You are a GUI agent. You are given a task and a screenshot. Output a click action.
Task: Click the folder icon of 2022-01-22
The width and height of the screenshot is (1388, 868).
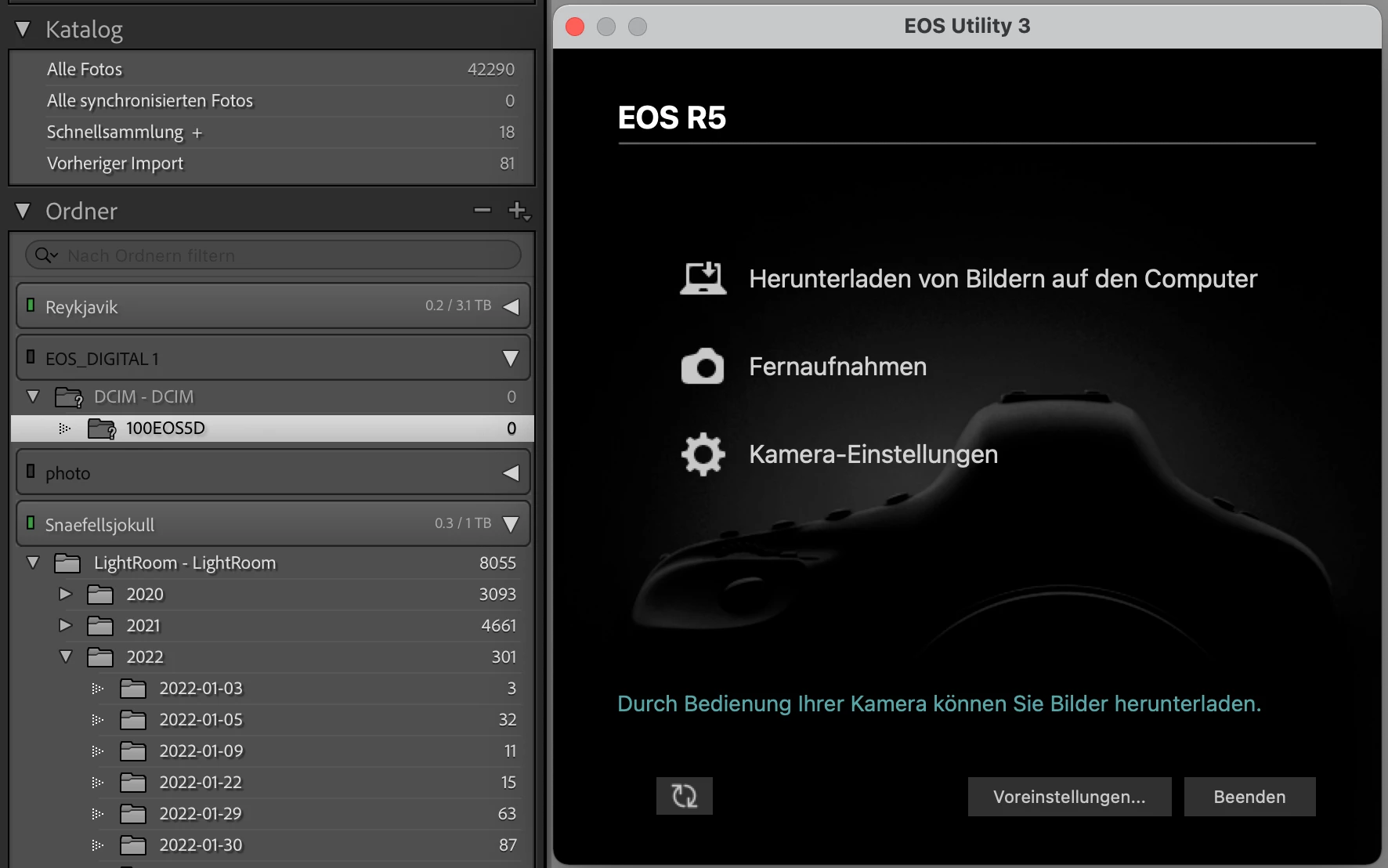[133, 783]
